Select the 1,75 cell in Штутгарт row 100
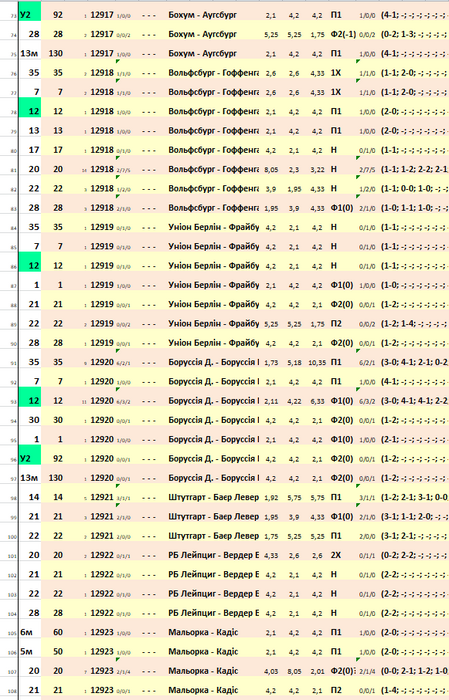The height and width of the screenshot is (700, 449). 271,536
